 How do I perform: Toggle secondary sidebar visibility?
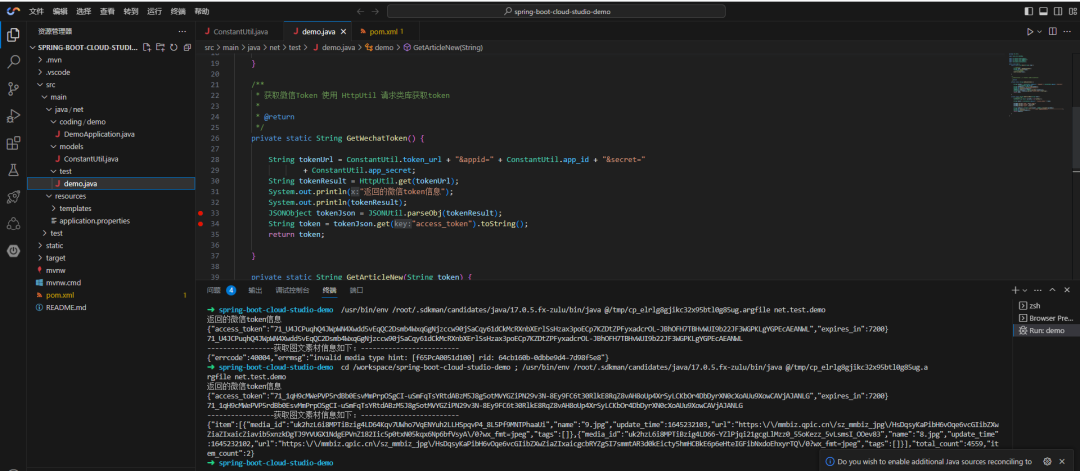click(x=1056, y=11)
